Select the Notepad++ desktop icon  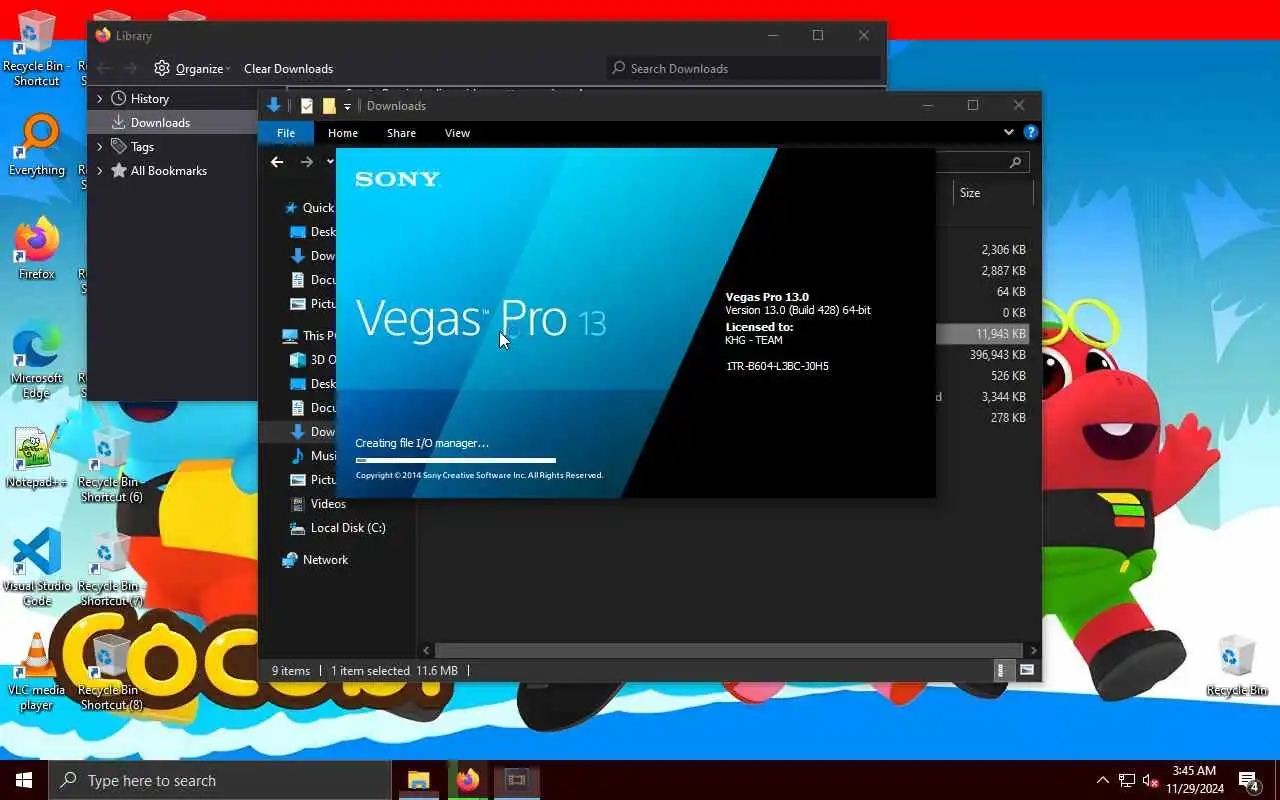coord(37,458)
